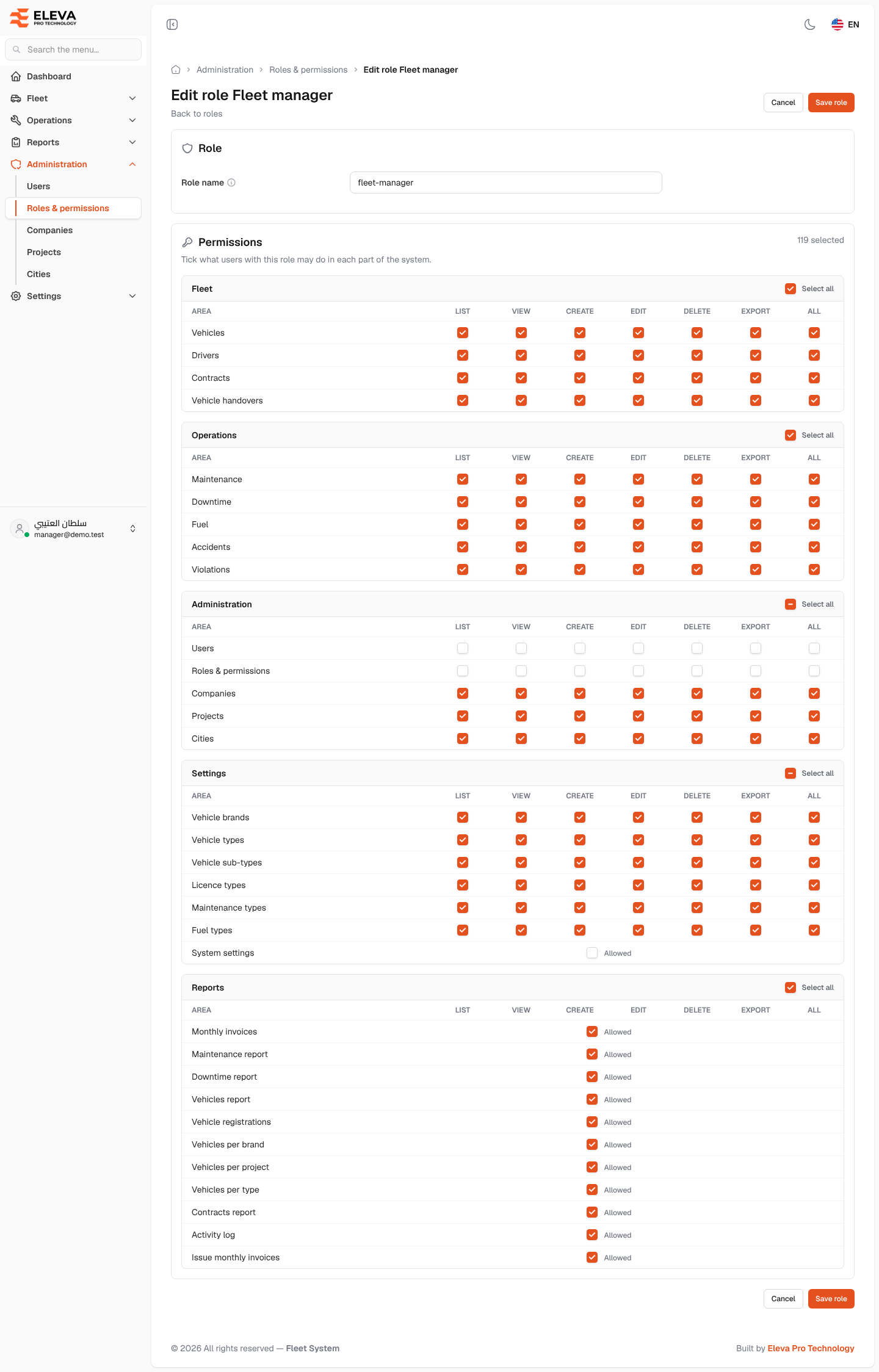Viewport: 879px width, 1372px height.
Task: Click the key icon beside Permissions heading
Action: pos(187,242)
